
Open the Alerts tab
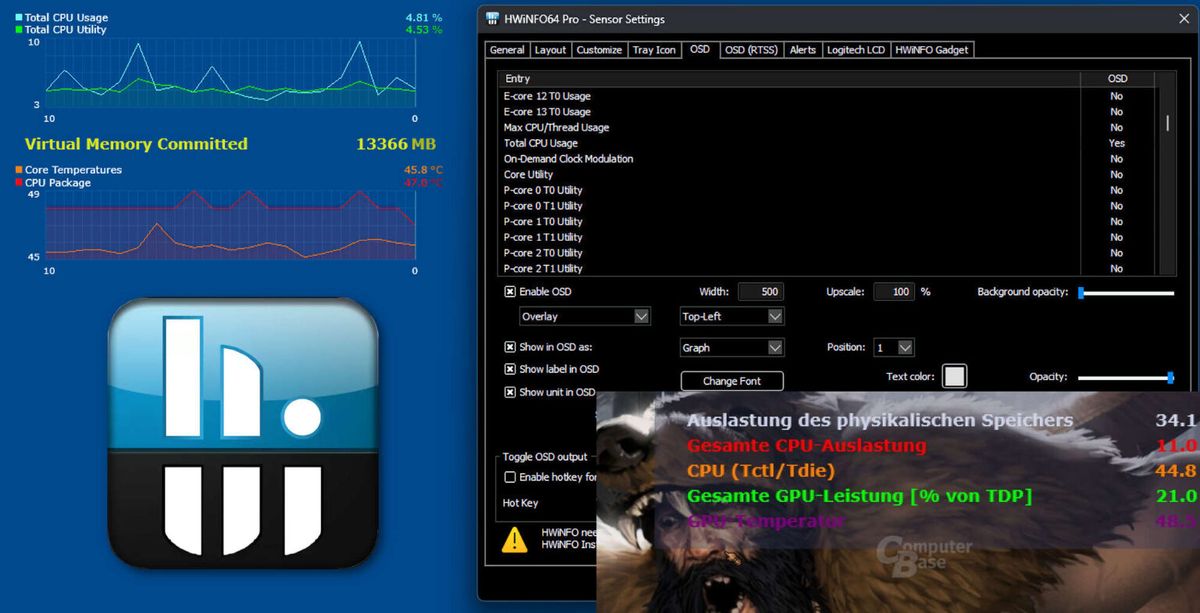pos(803,49)
